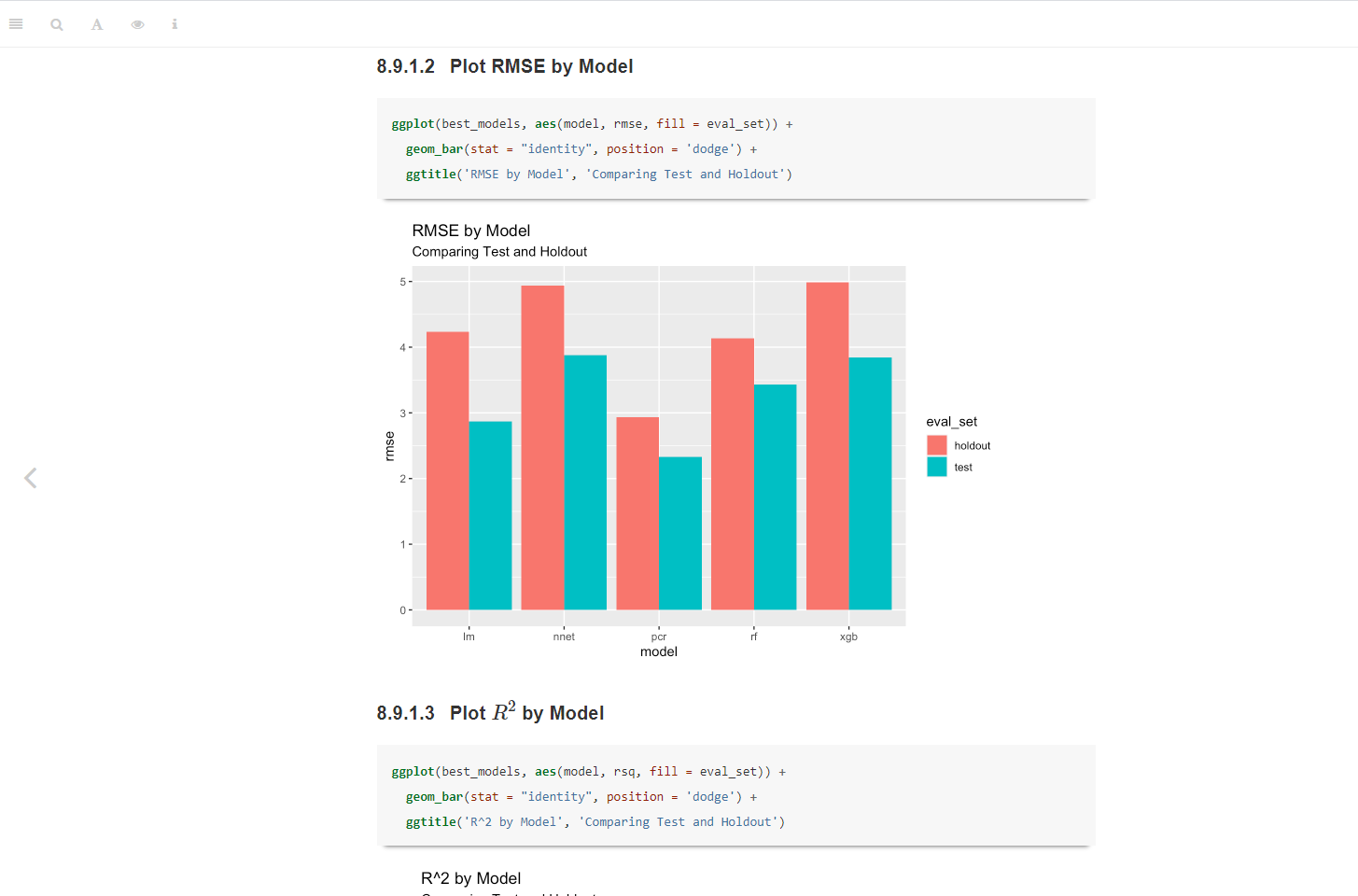Go to previous page with left chevron

(30, 478)
